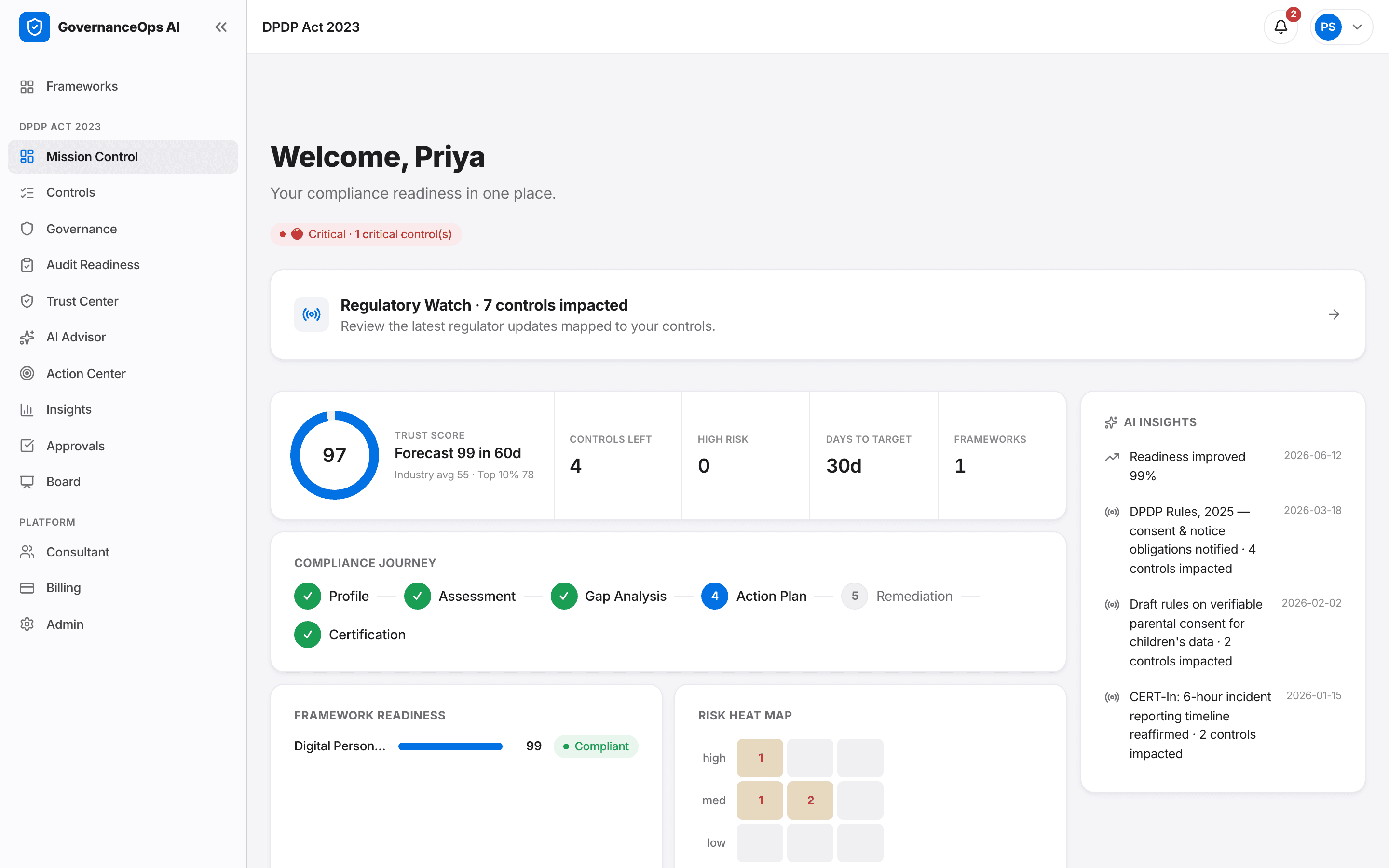Image resolution: width=1389 pixels, height=868 pixels.
Task: Click the Frameworks grid icon
Action: [27, 87]
